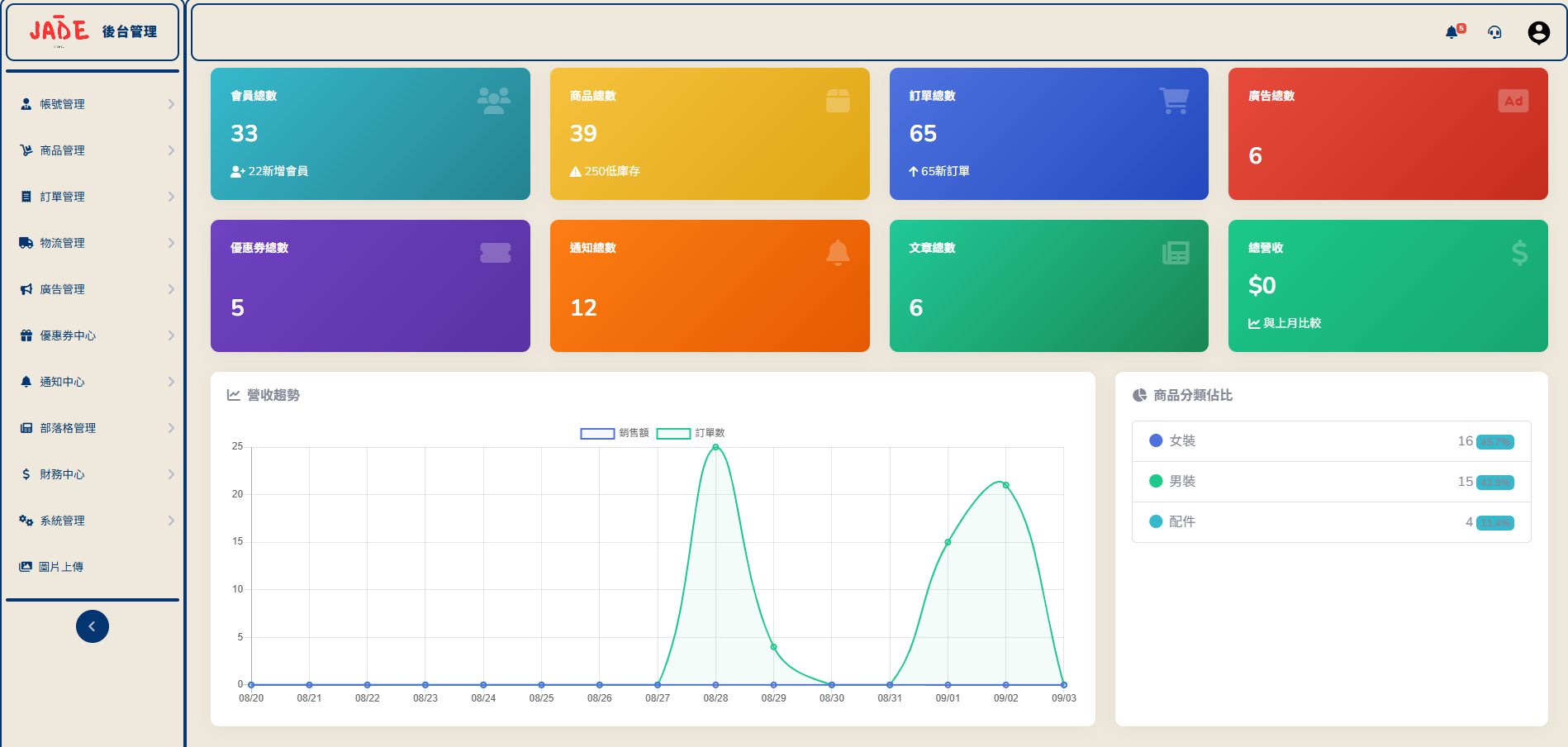
Task: Select 系統管理 in the sidebar
Action: pos(93,521)
